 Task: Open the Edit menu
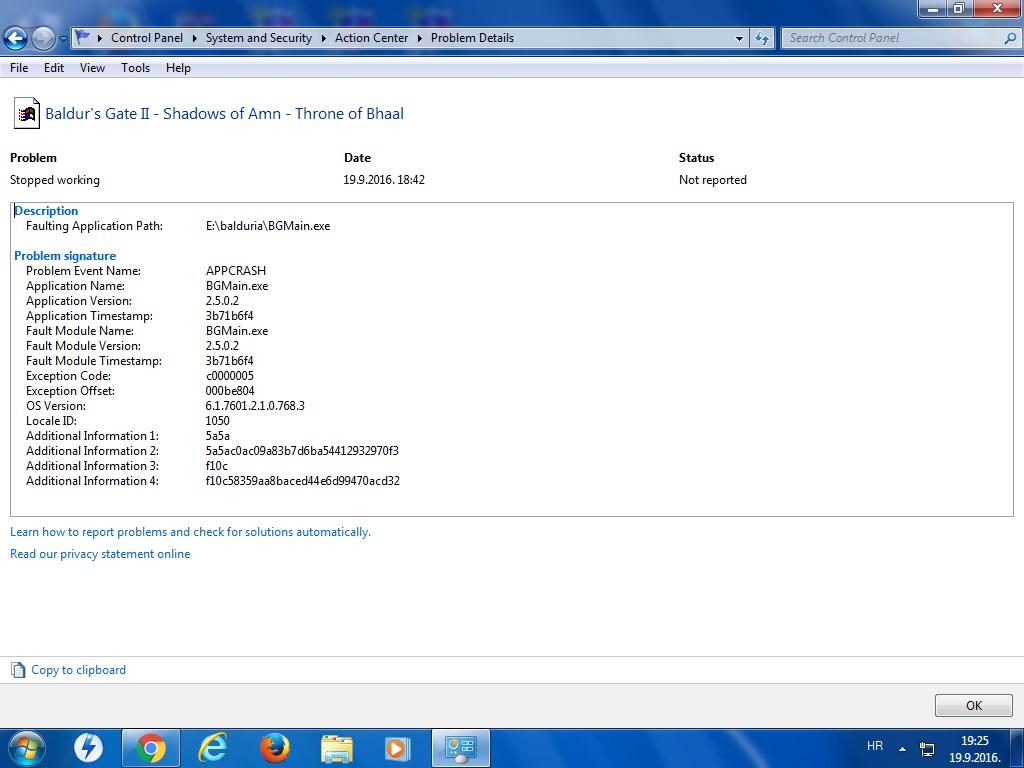(54, 68)
